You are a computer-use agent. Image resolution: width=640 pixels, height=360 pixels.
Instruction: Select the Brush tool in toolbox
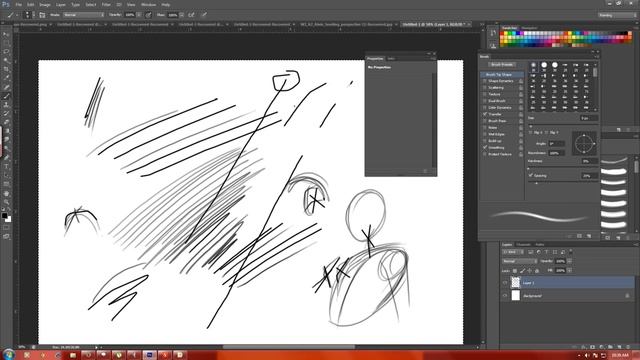[x=6, y=96]
